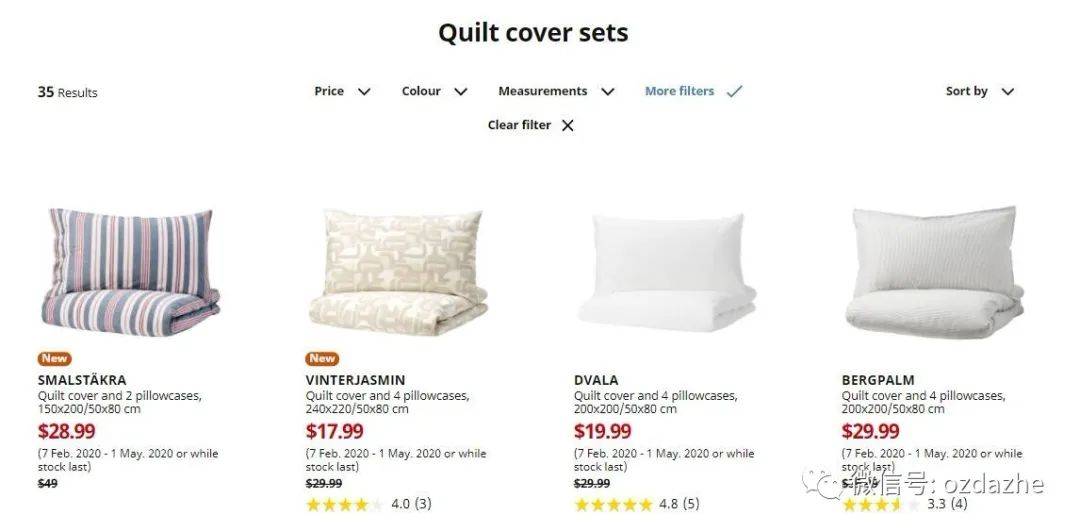Screen dimensions: 1080x531
Task: Open the More filters panel
Action: tap(679, 91)
